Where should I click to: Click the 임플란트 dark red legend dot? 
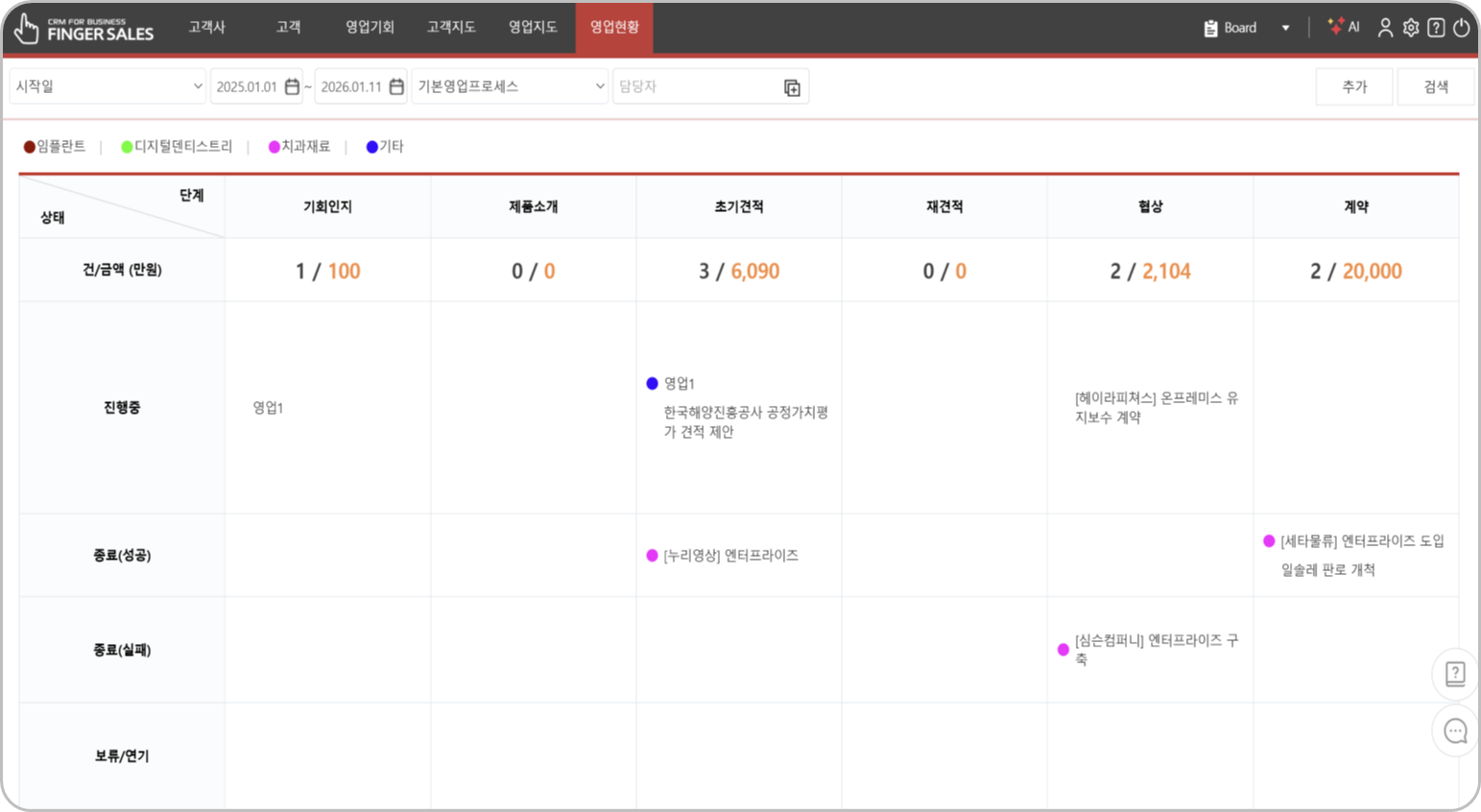point(30,147)
